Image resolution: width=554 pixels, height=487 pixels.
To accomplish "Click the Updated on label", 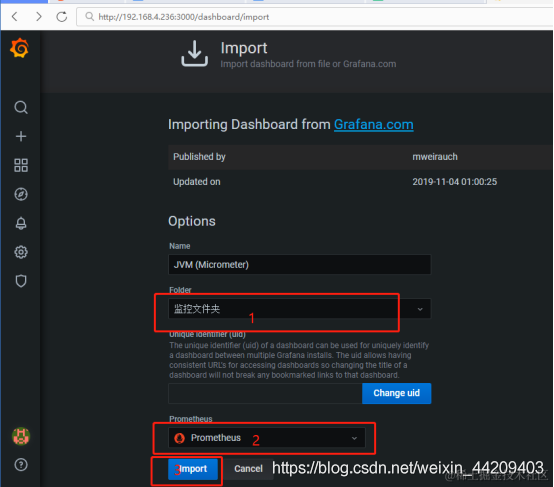I will click(196, 182).
